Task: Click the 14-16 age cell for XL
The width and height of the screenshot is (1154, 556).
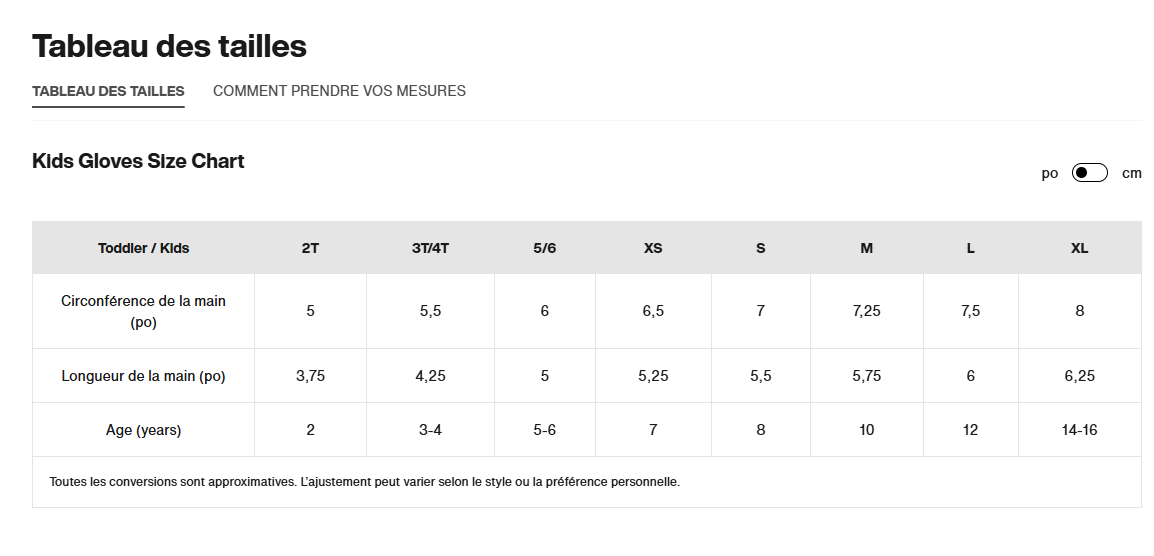Action: coord(1079,430)
